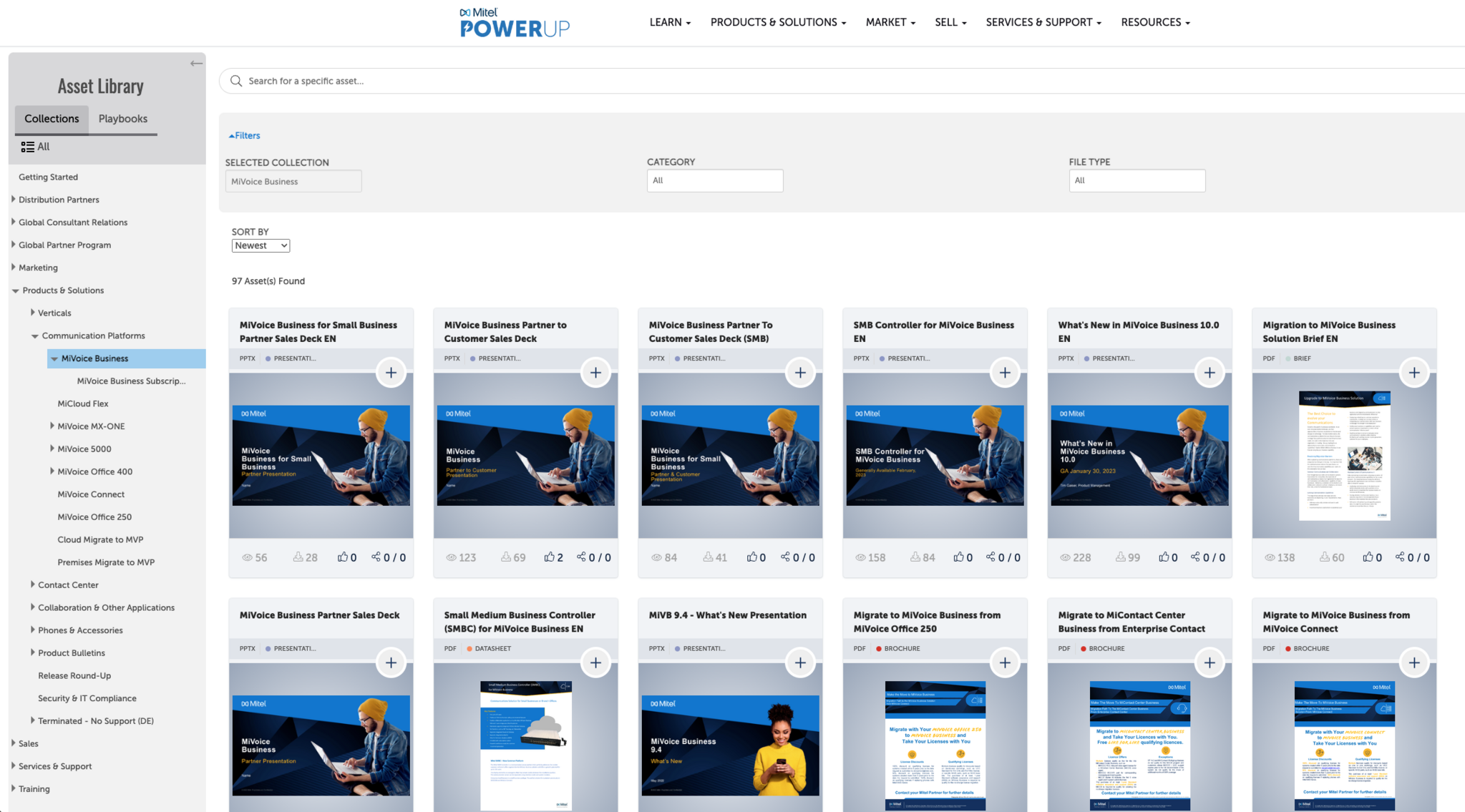This screenshot has height=812, width=1465.
Task: Collapse the Asset Library sidebar arrow
Action: pyautogui.click(x=195, y=64)
